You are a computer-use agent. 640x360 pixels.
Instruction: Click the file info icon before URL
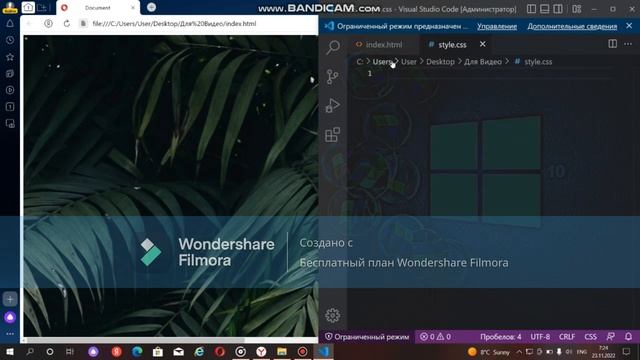click(x=83, y=24)
